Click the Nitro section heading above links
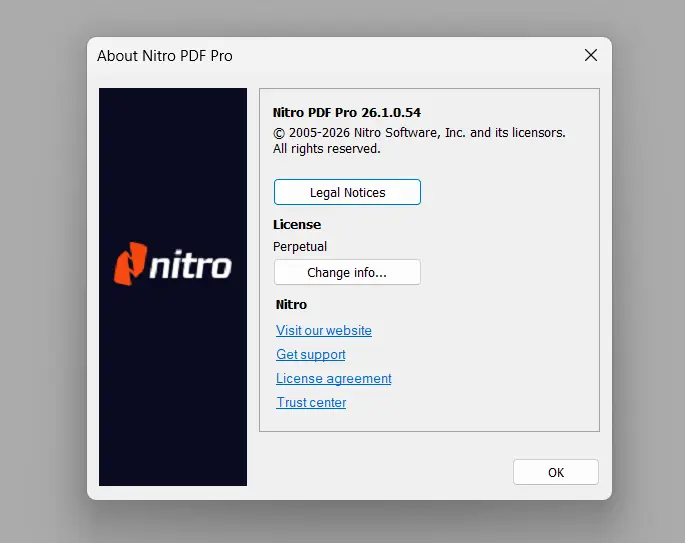The width and height of the screenshot is (685, 543). [x=291, y=304]
